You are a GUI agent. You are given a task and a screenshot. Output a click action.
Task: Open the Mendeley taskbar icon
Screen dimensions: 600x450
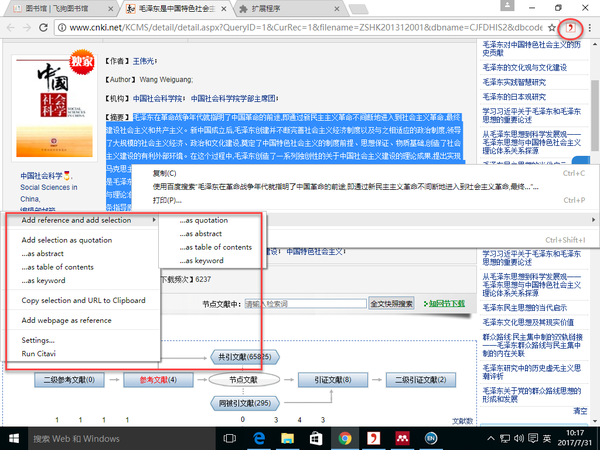click(402, 439)
